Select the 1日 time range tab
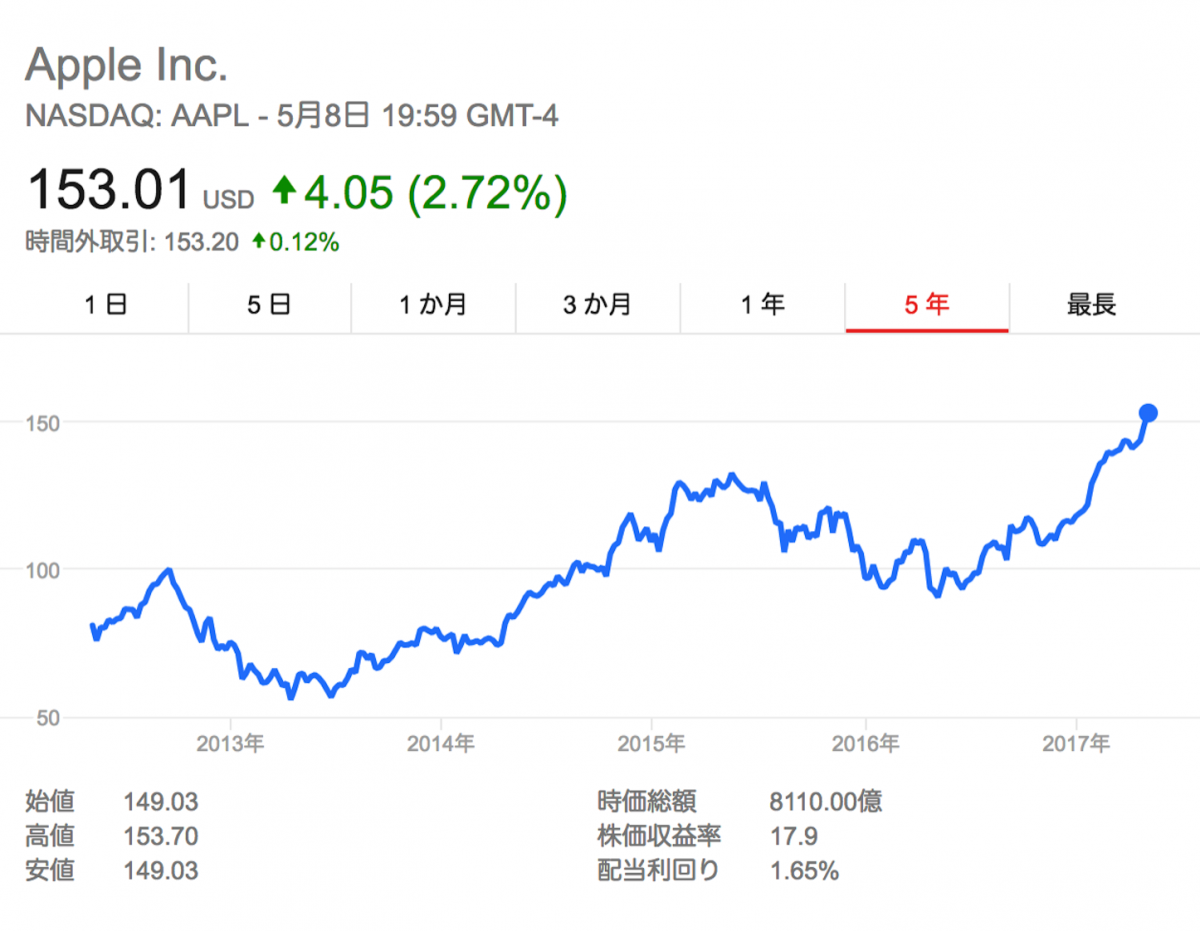 [x=105, y=305]
